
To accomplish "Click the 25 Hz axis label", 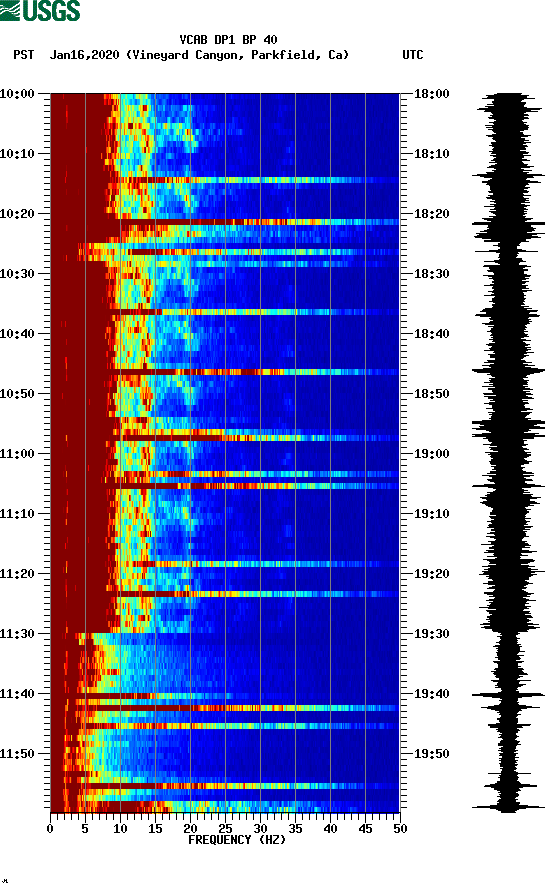I will [x=225, y=829].
